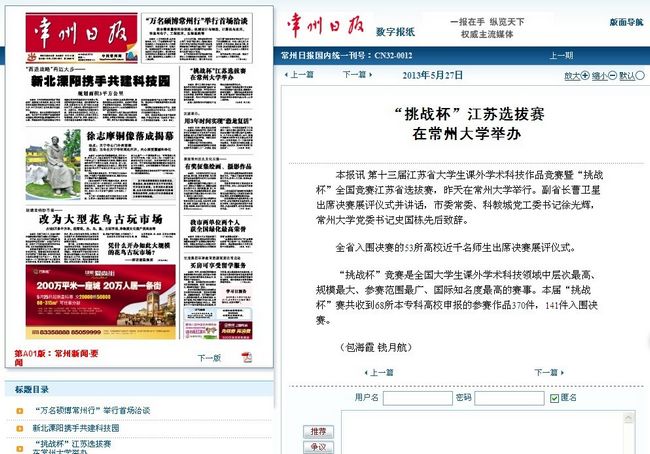Click the 用户名 username input field

pos(416,398)
